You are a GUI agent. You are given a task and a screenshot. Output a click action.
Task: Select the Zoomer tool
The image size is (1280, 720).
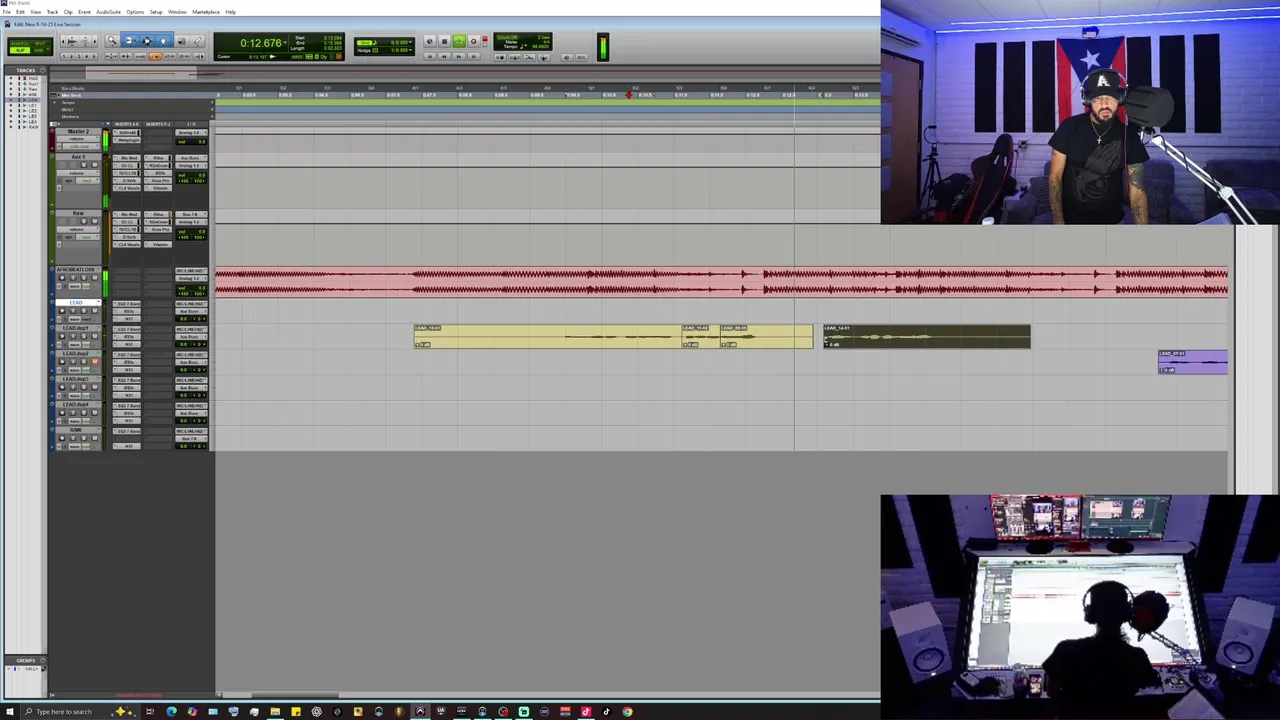click(x=112, y=41)
